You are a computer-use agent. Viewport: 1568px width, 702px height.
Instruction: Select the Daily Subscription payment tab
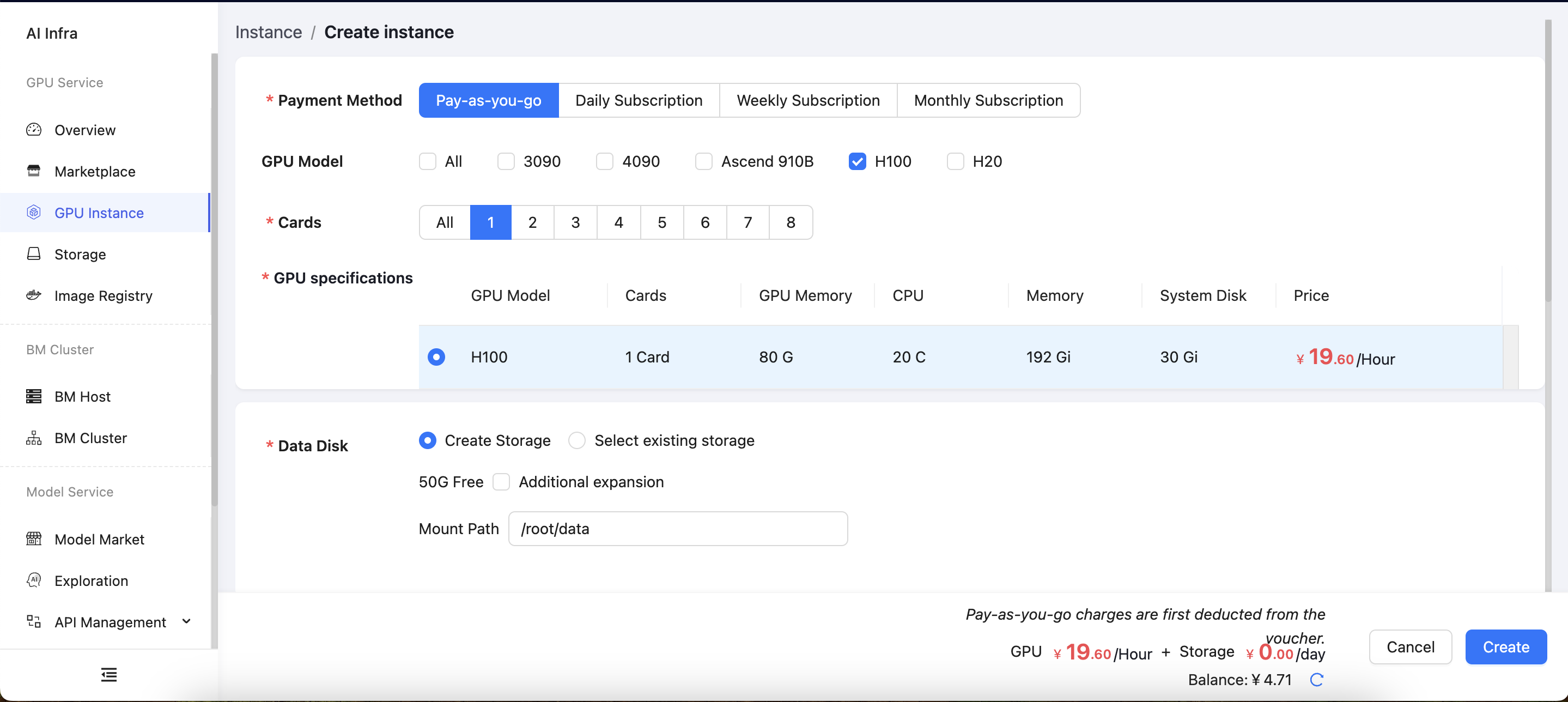click(639, 100)
